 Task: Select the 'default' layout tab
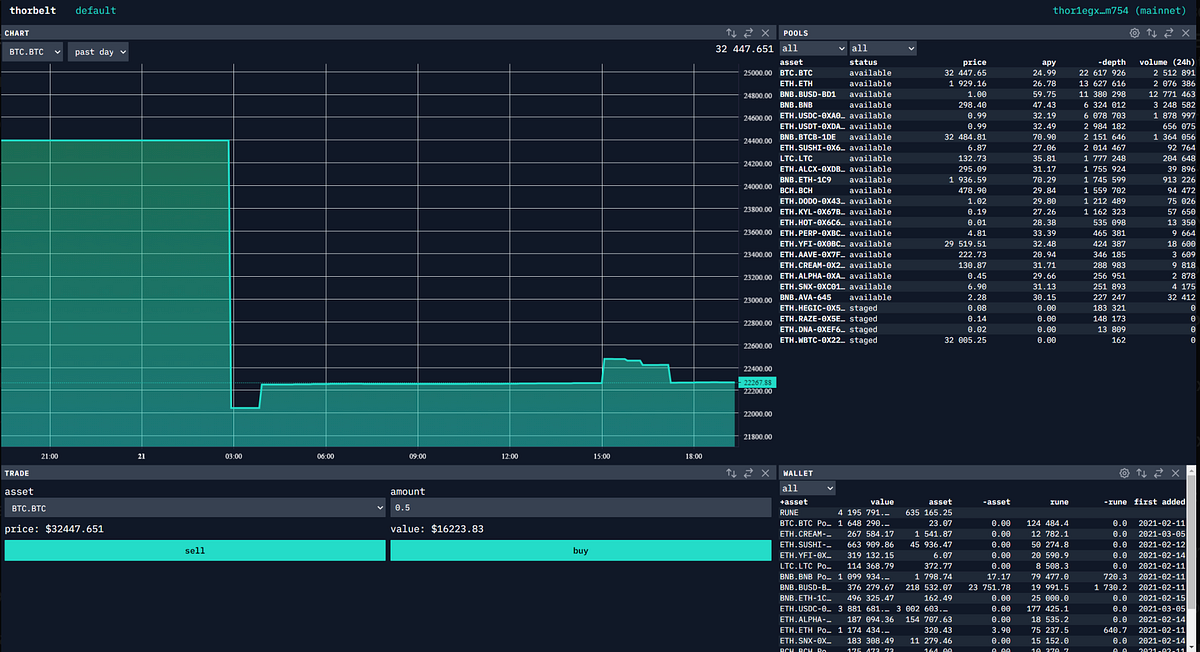96,11
